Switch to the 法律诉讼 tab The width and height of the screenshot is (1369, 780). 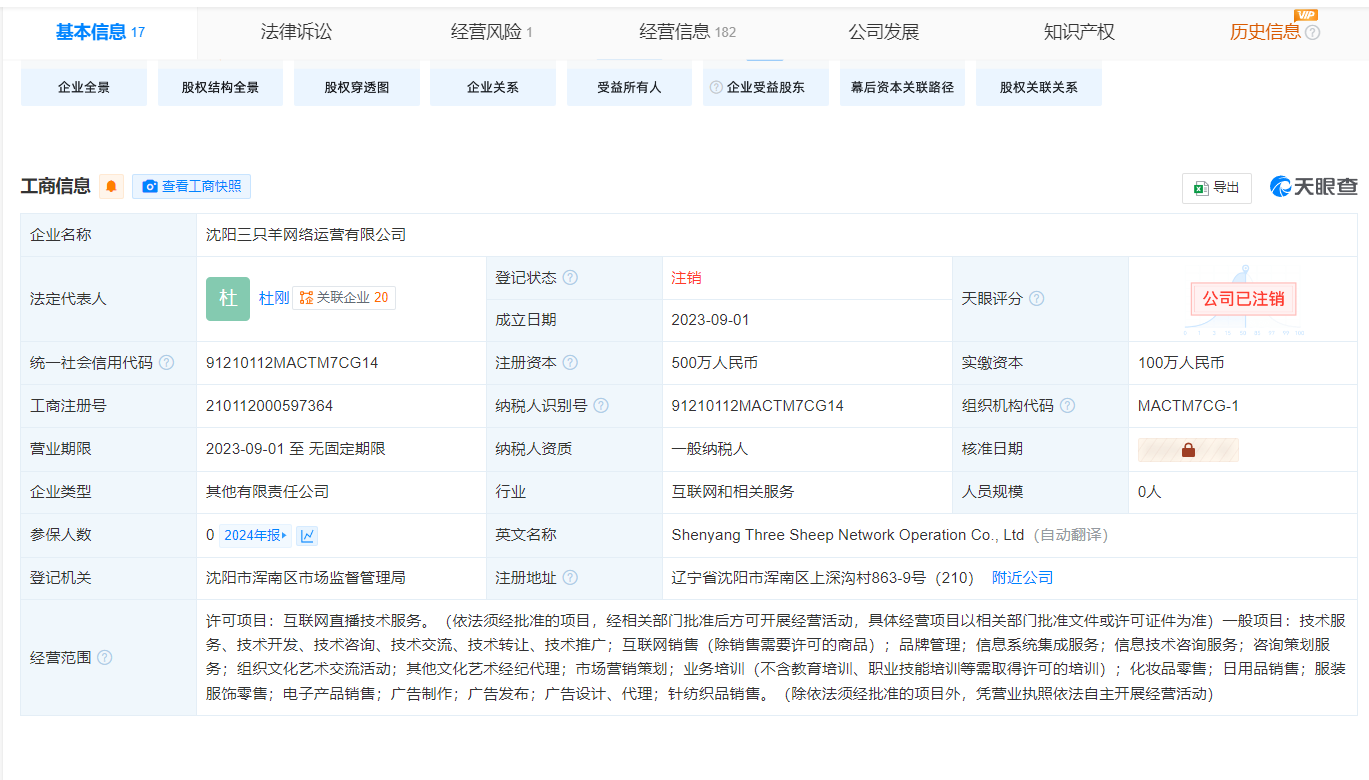pyautogui.click(x=296, y=32)
